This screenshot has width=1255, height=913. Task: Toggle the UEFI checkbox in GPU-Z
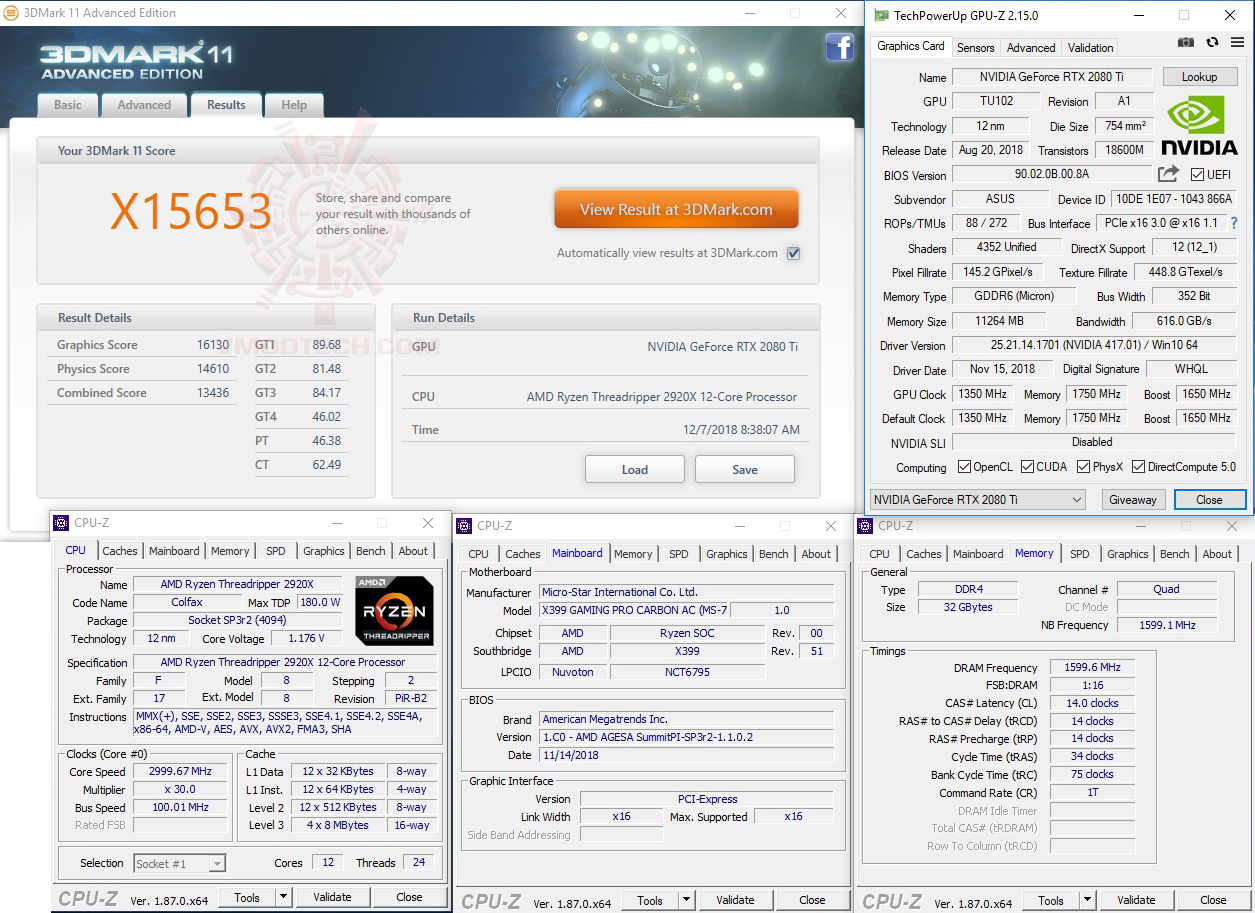(1198, 175)
